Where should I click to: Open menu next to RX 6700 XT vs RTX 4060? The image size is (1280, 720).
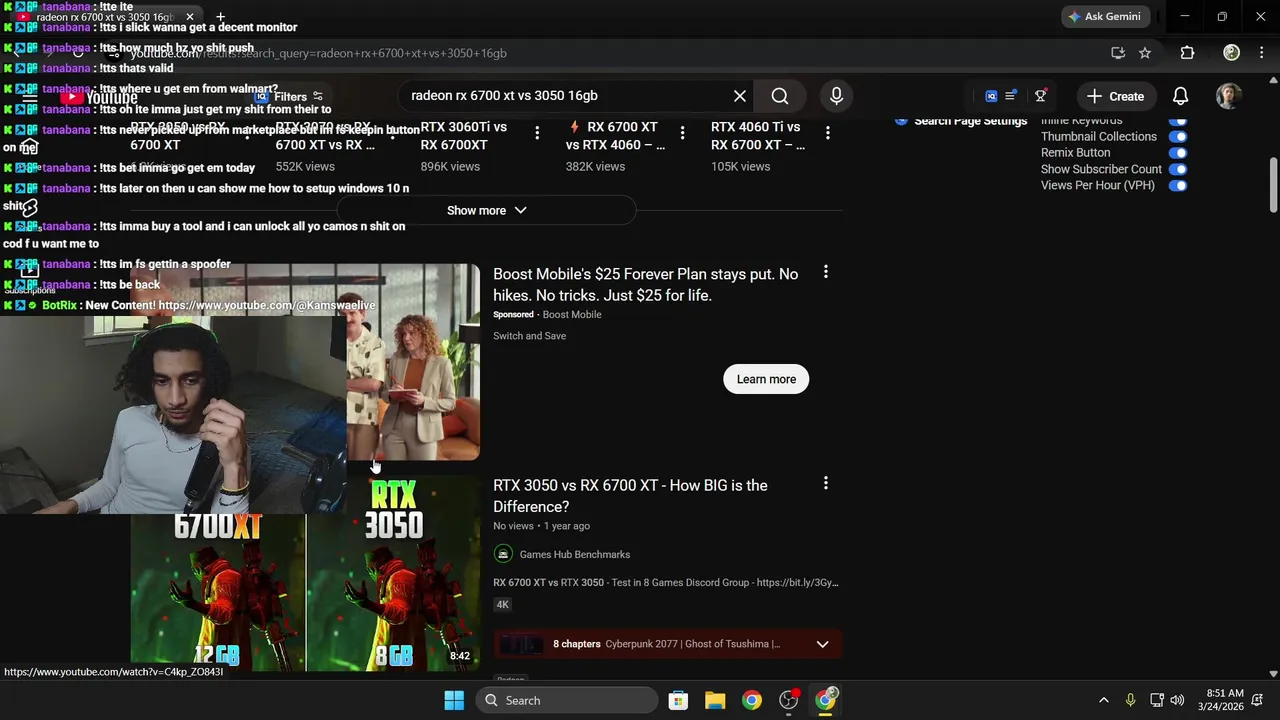(x=682, y=132)
